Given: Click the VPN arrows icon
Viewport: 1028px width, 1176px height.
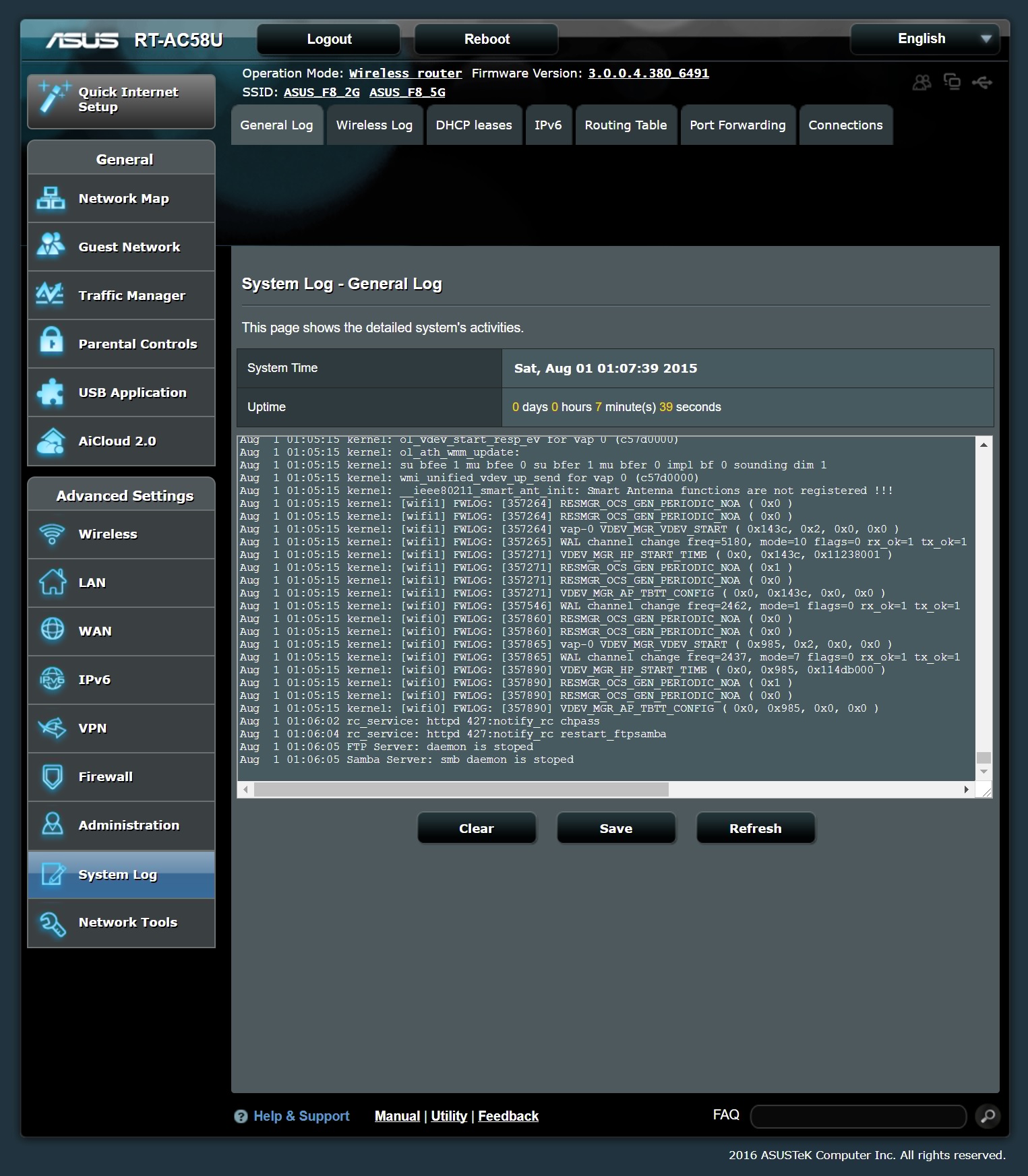Looking at the screenshot, I should point(52,729).
